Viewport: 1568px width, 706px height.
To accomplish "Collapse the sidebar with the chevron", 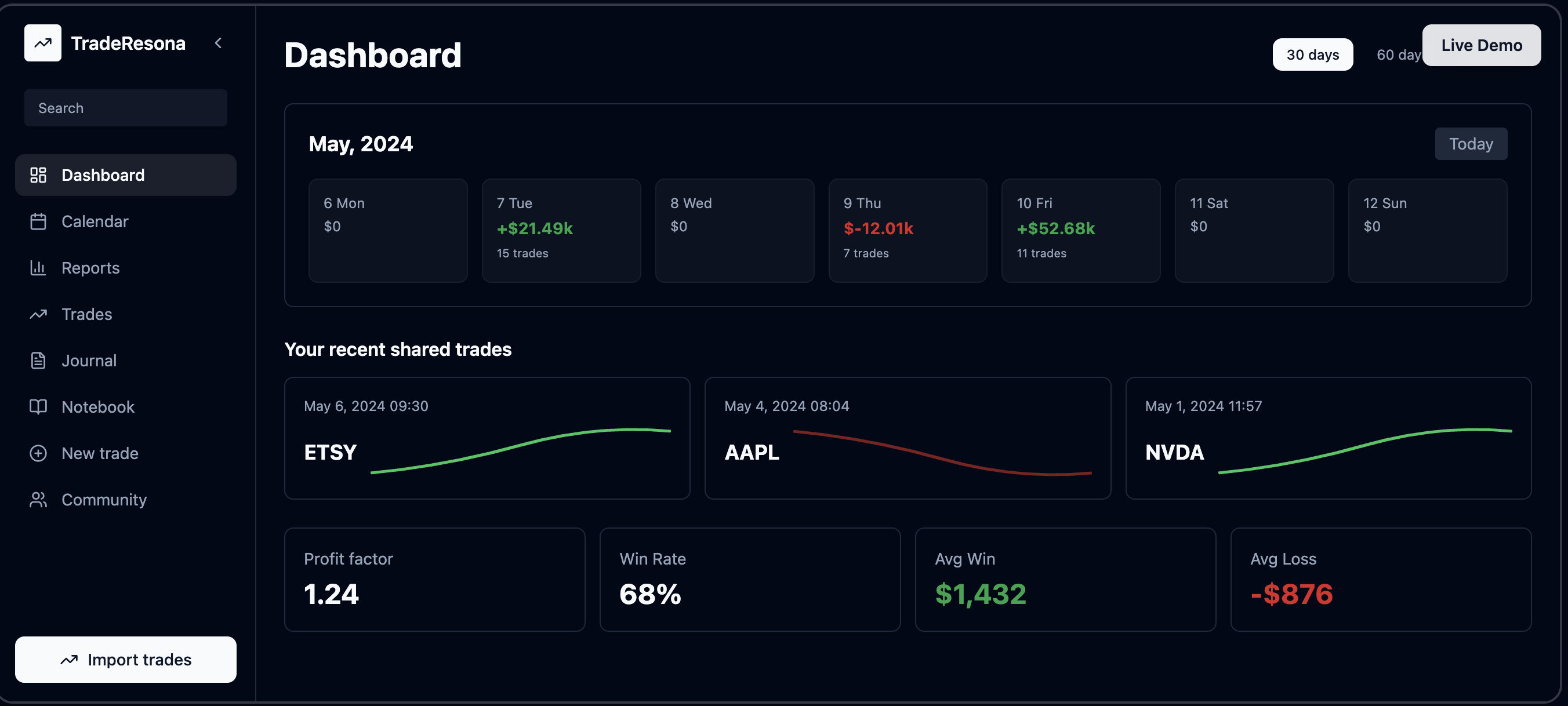I will click(x=219, y=43).
